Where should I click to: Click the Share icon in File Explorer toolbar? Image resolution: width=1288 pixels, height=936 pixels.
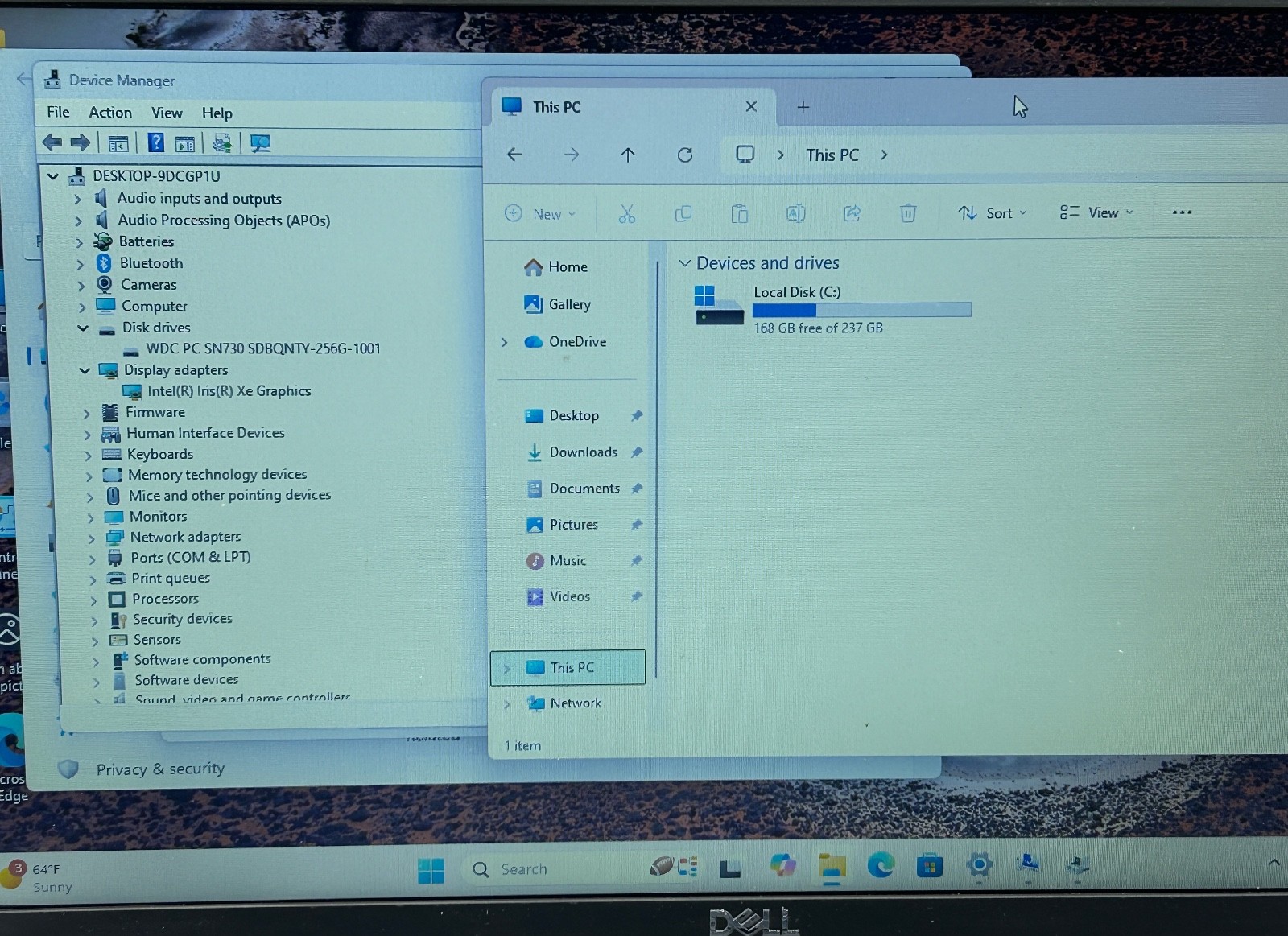click(852, 213)
